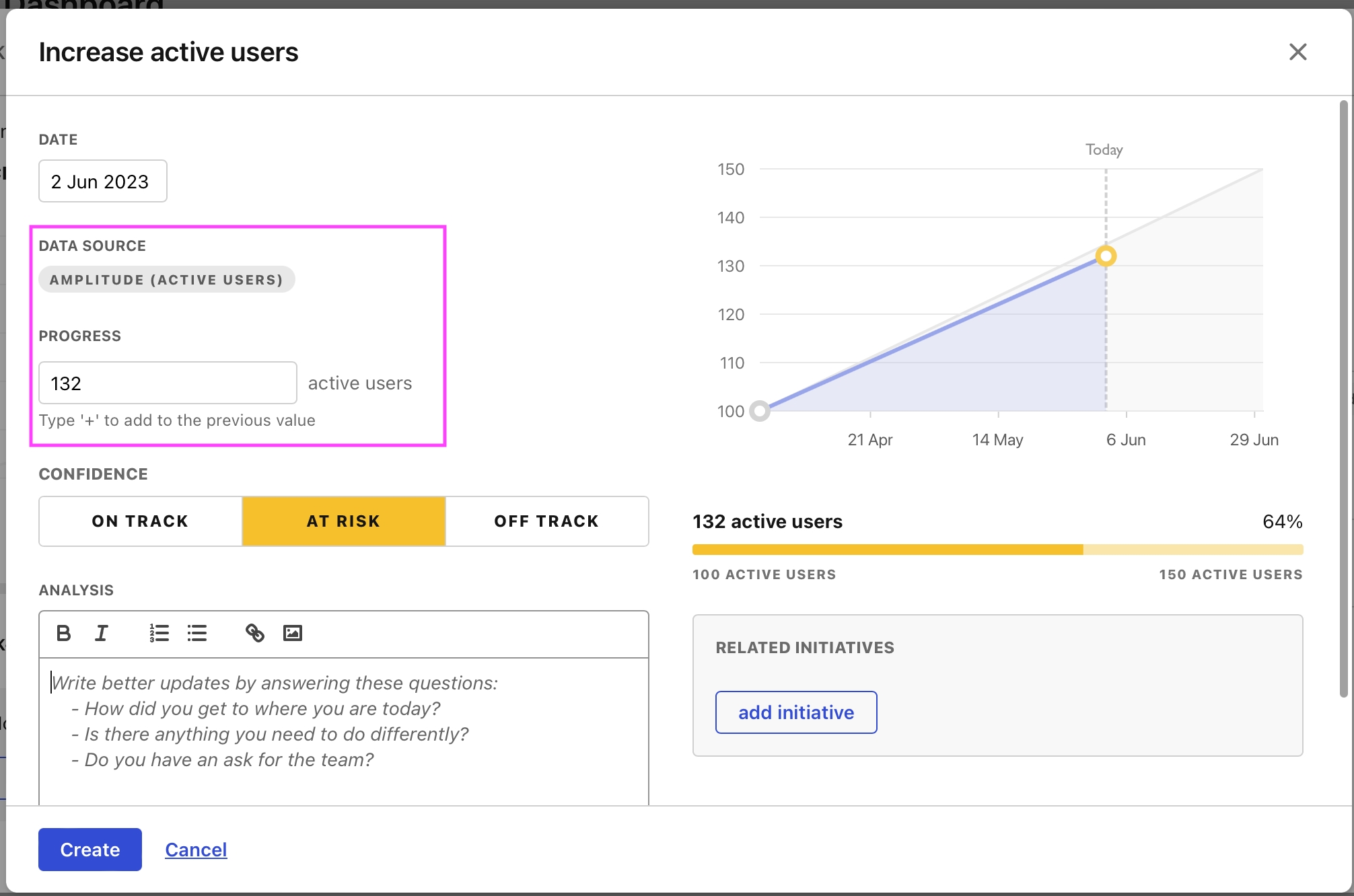Cancel the progress update
The width and height of the screenshot is (1354, 896).
[x=196, y=850]
